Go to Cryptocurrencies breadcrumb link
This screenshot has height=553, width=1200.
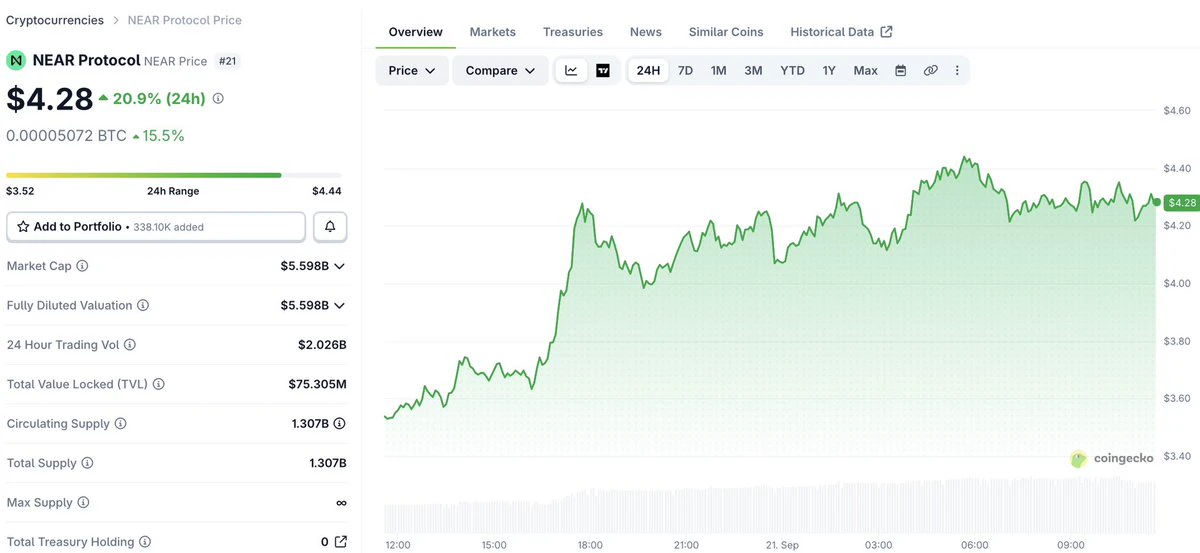pyautogui.click(x=55, y=20)
